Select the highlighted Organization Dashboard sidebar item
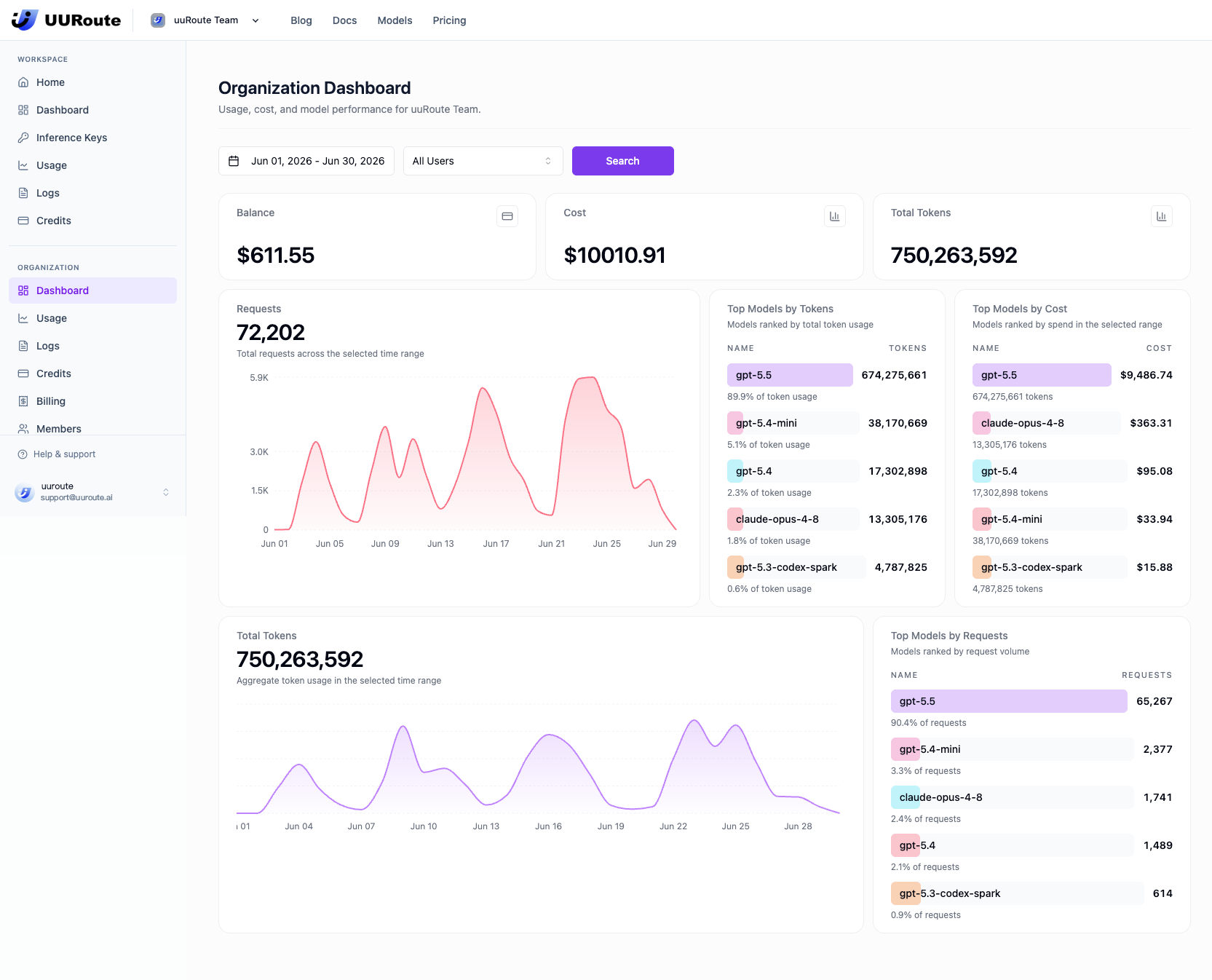This screenshot has height=980, width=1212. [93, 291]
